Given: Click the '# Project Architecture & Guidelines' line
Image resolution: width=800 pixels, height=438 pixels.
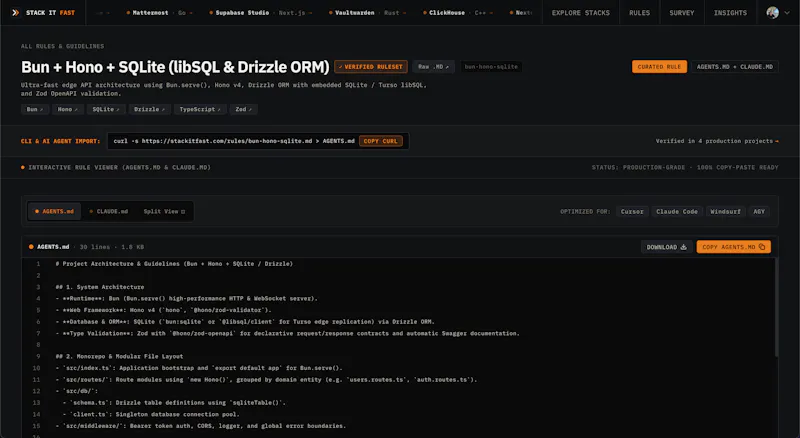Looking at the screenshot, I should click(x=174, y=264).
